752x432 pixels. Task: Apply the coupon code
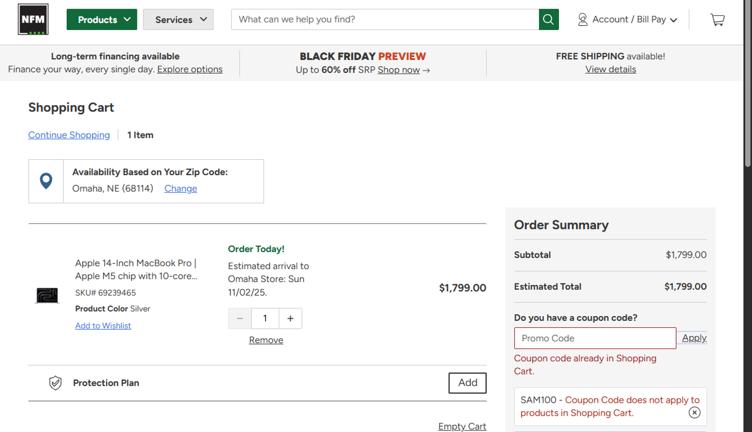pyautogui.click(x=694, y=338)
